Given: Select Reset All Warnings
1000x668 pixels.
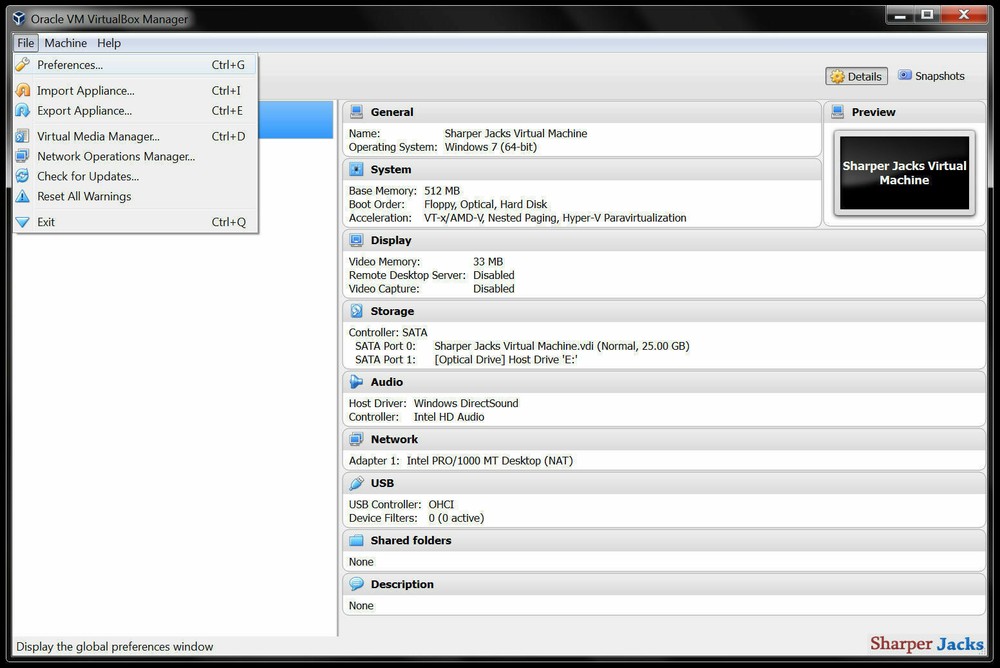Looking at the screenshot, I should click(x=86, y=196).
